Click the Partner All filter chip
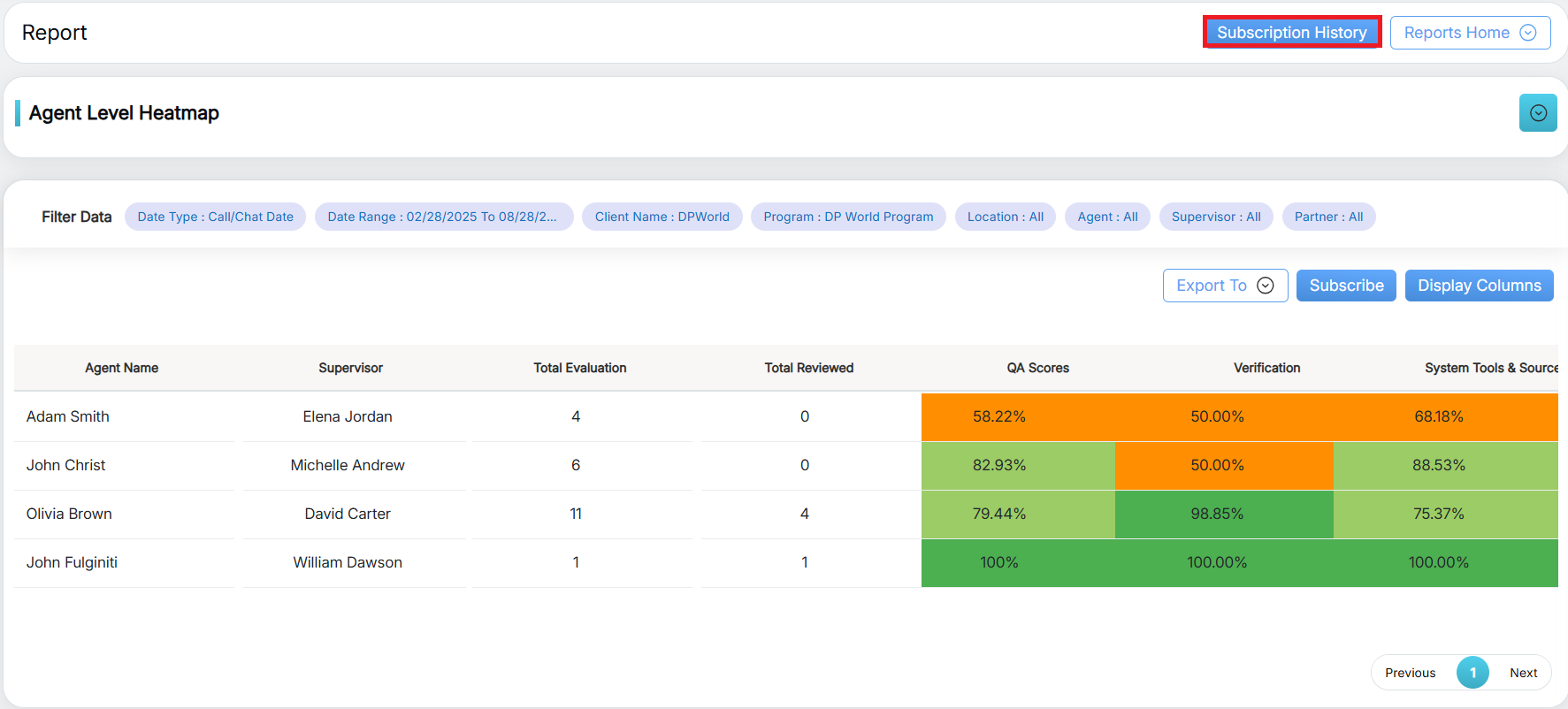Viewport: 1568px width, 709px height. [x=1327, y=217]
